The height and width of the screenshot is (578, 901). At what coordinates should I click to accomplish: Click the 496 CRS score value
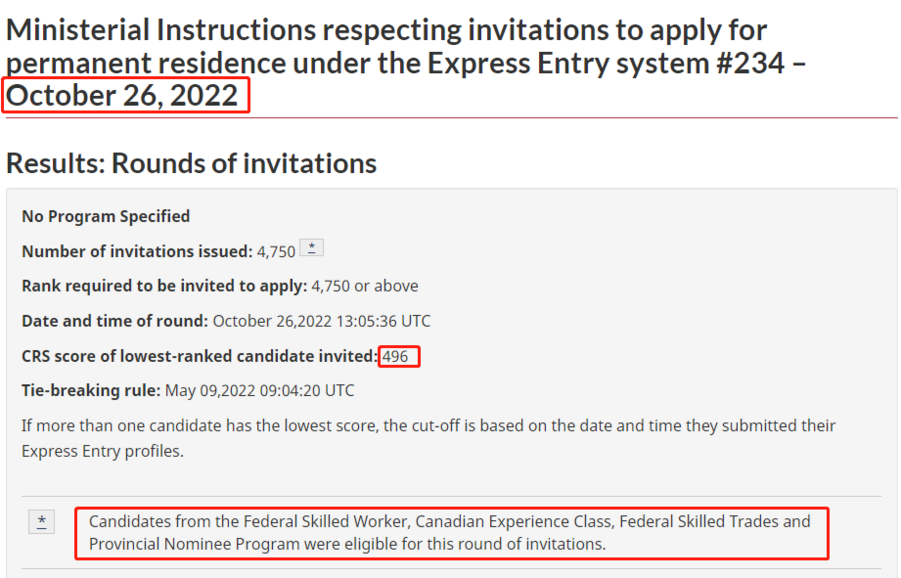click(395, 356)
